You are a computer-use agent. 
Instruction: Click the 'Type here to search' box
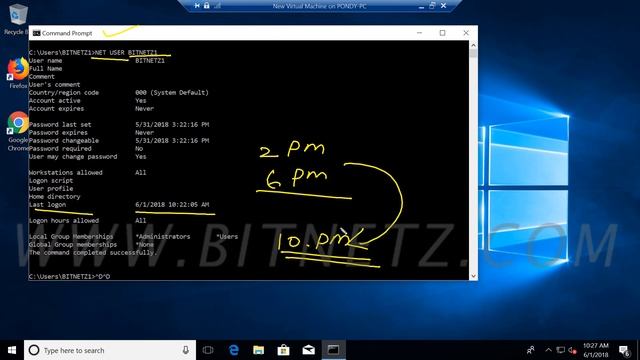109,350
